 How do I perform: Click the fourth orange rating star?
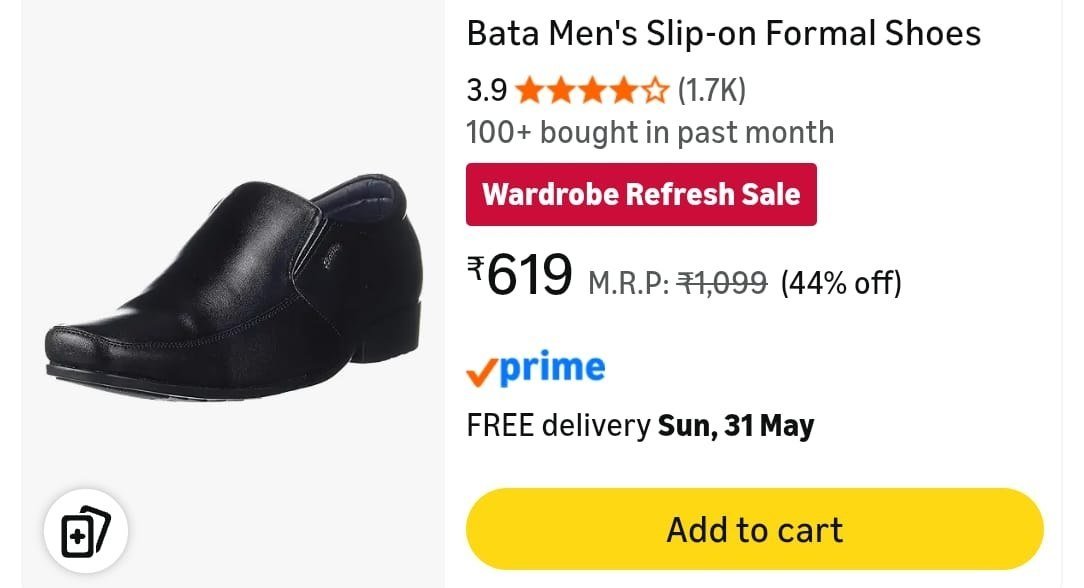pos(624,91)
